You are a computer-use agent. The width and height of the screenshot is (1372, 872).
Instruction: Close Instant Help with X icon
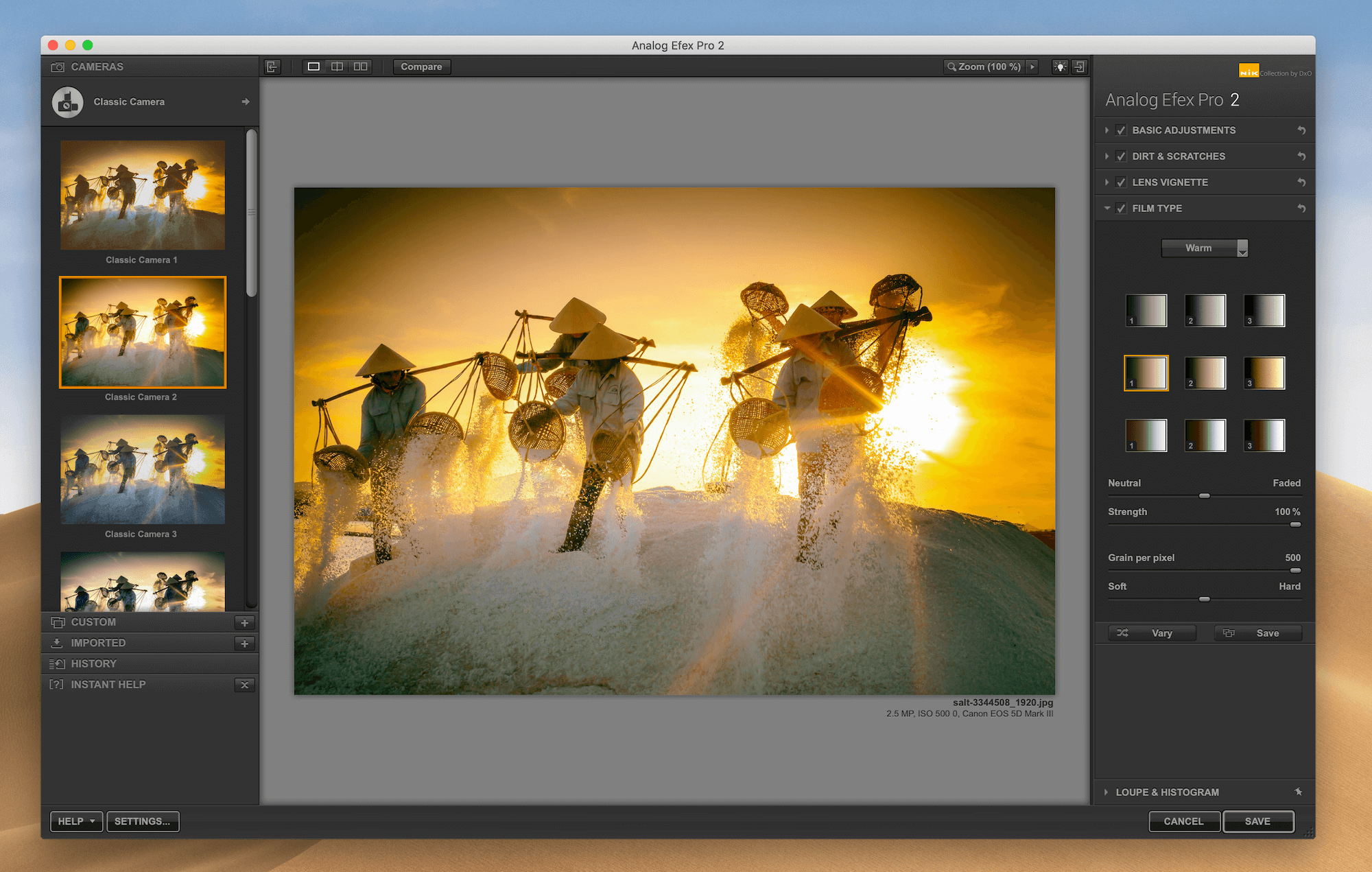(244, 685)
